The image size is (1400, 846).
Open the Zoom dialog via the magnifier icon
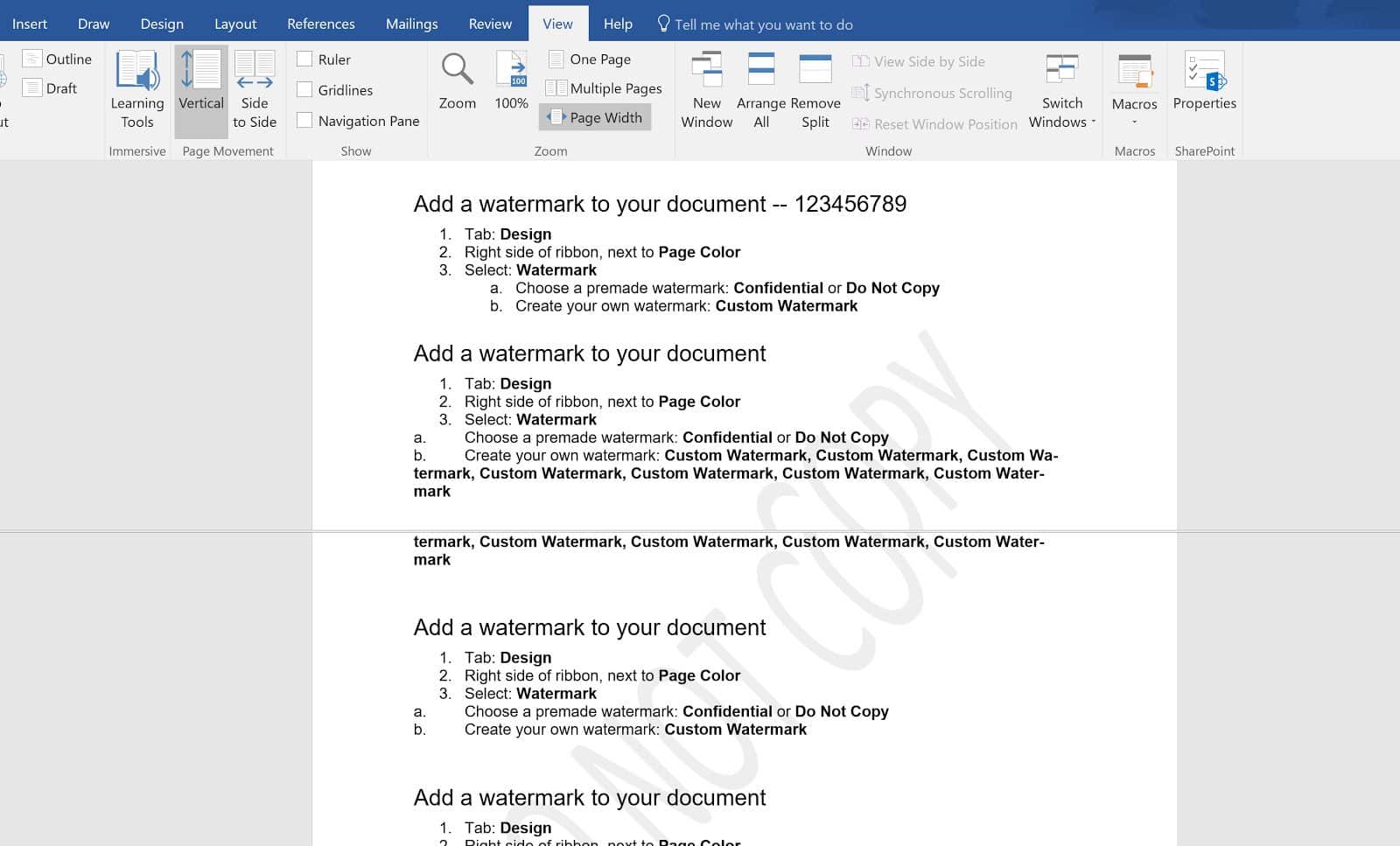pos(457,79)
